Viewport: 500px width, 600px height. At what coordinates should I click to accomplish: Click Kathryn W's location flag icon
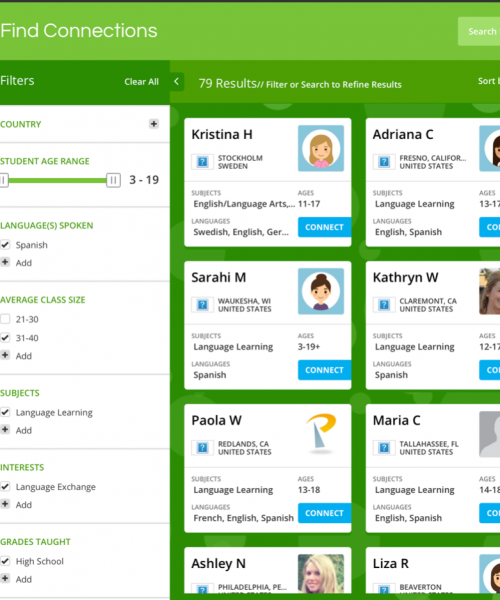click(x=384, y=305)
